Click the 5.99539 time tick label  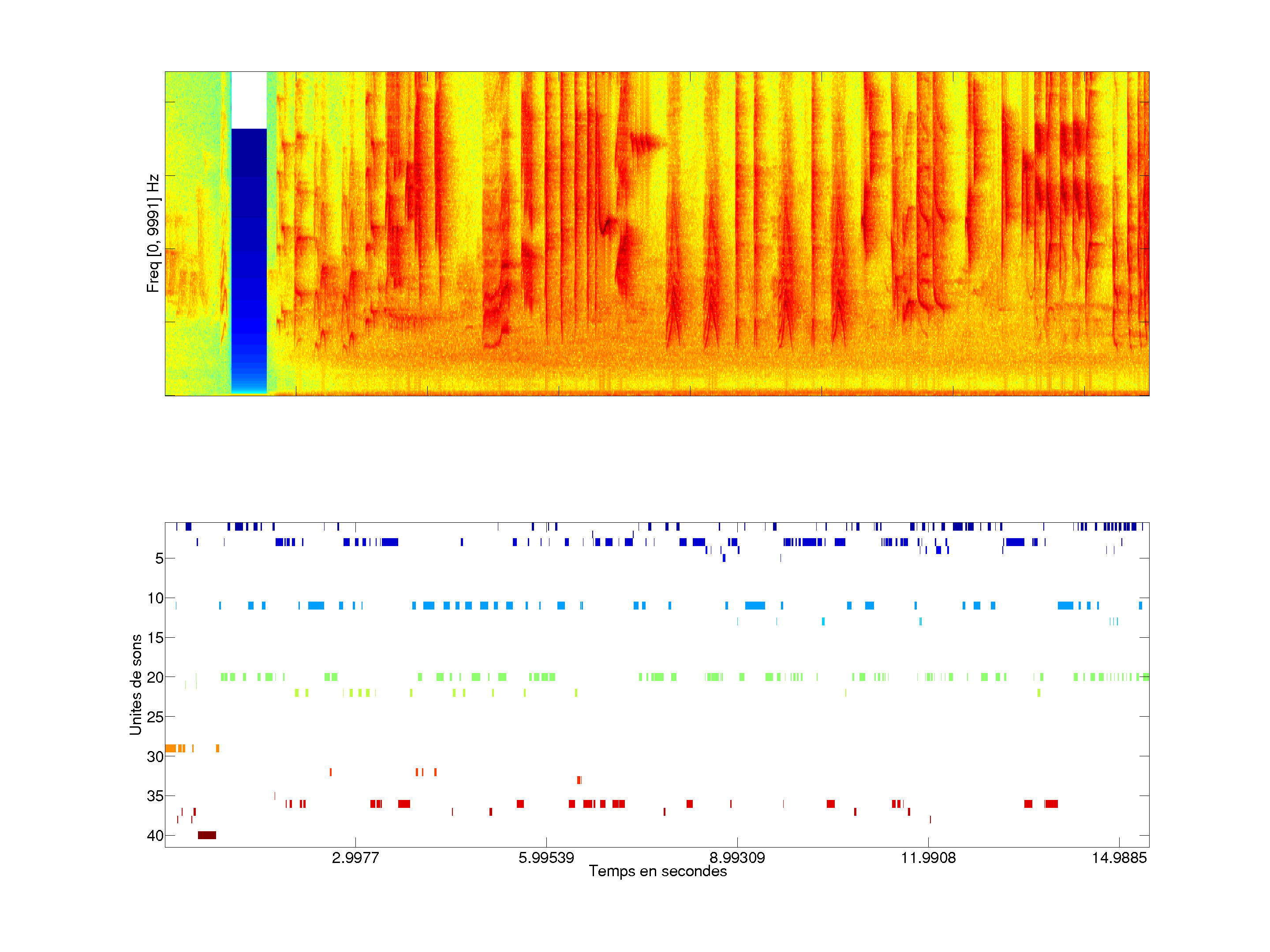click(x=546, y=858)
